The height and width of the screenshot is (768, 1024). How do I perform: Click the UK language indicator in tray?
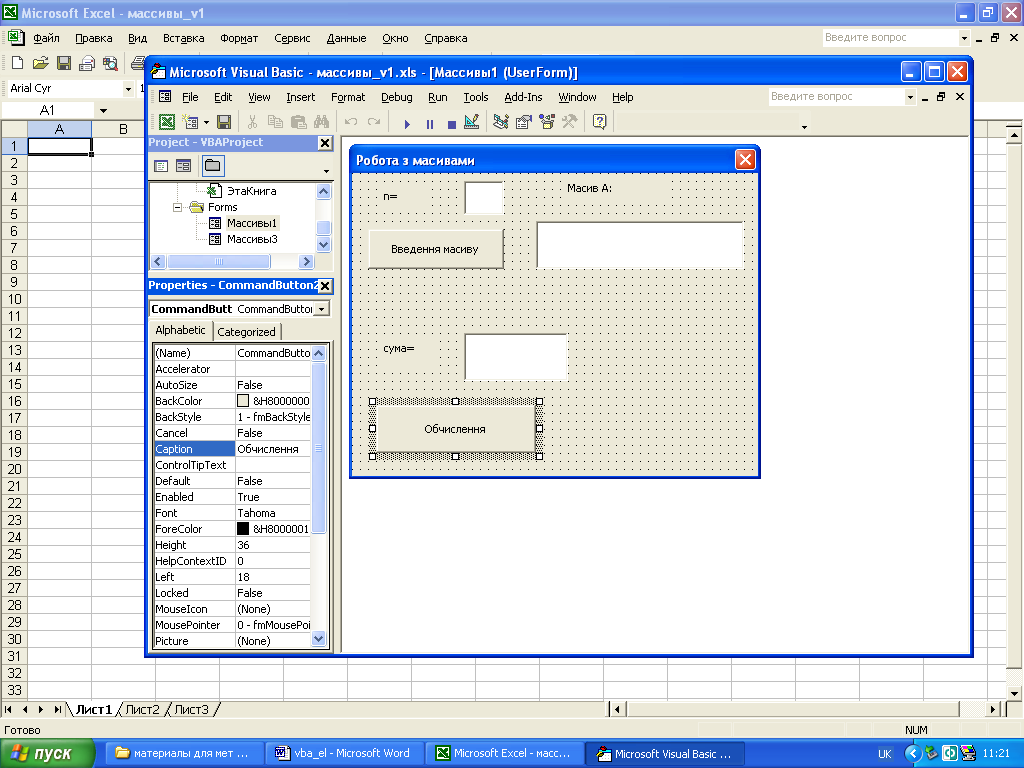click(x=885, y=754)
